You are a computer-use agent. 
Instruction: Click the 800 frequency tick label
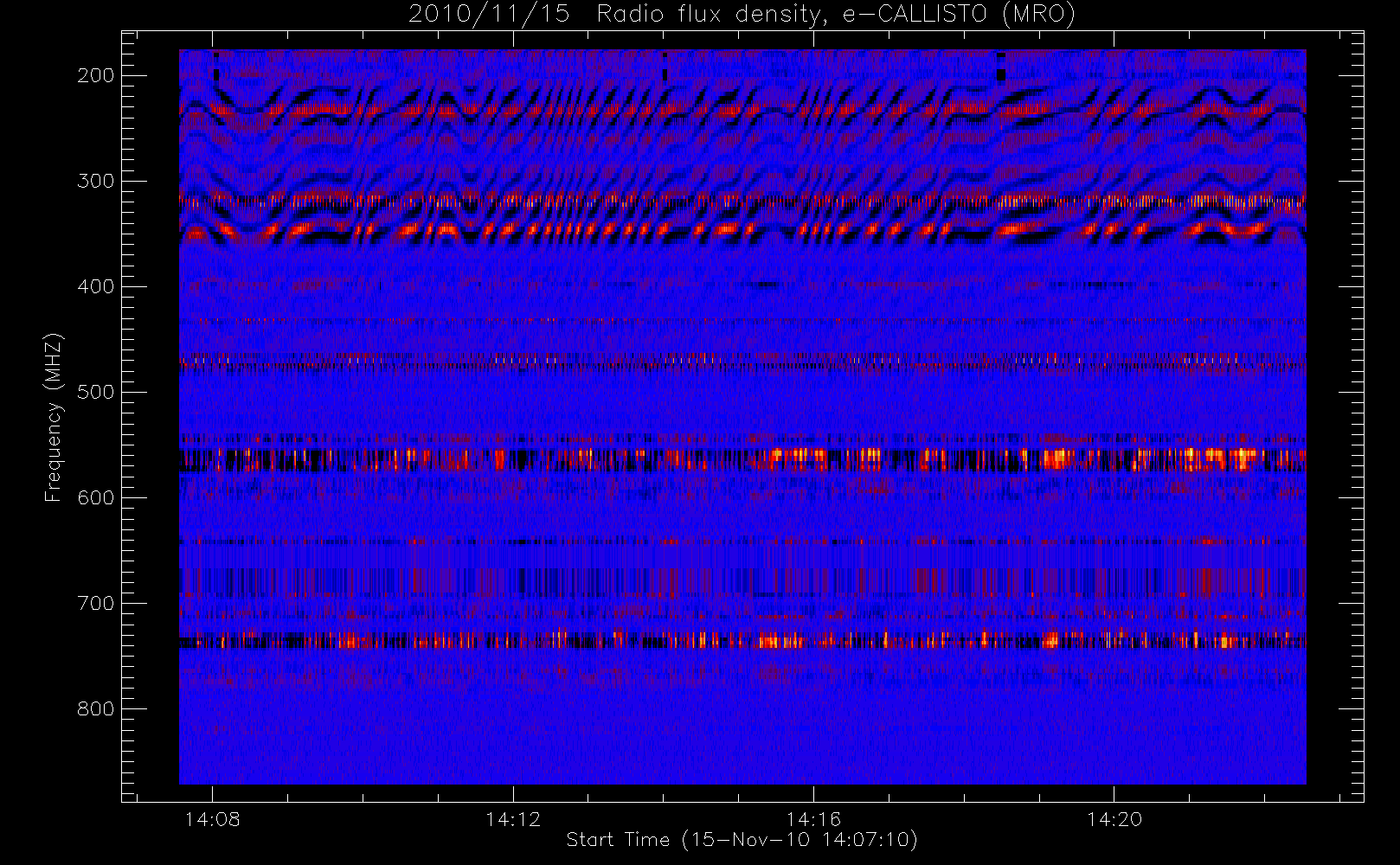pyautogui.click(x=96, y=708)
